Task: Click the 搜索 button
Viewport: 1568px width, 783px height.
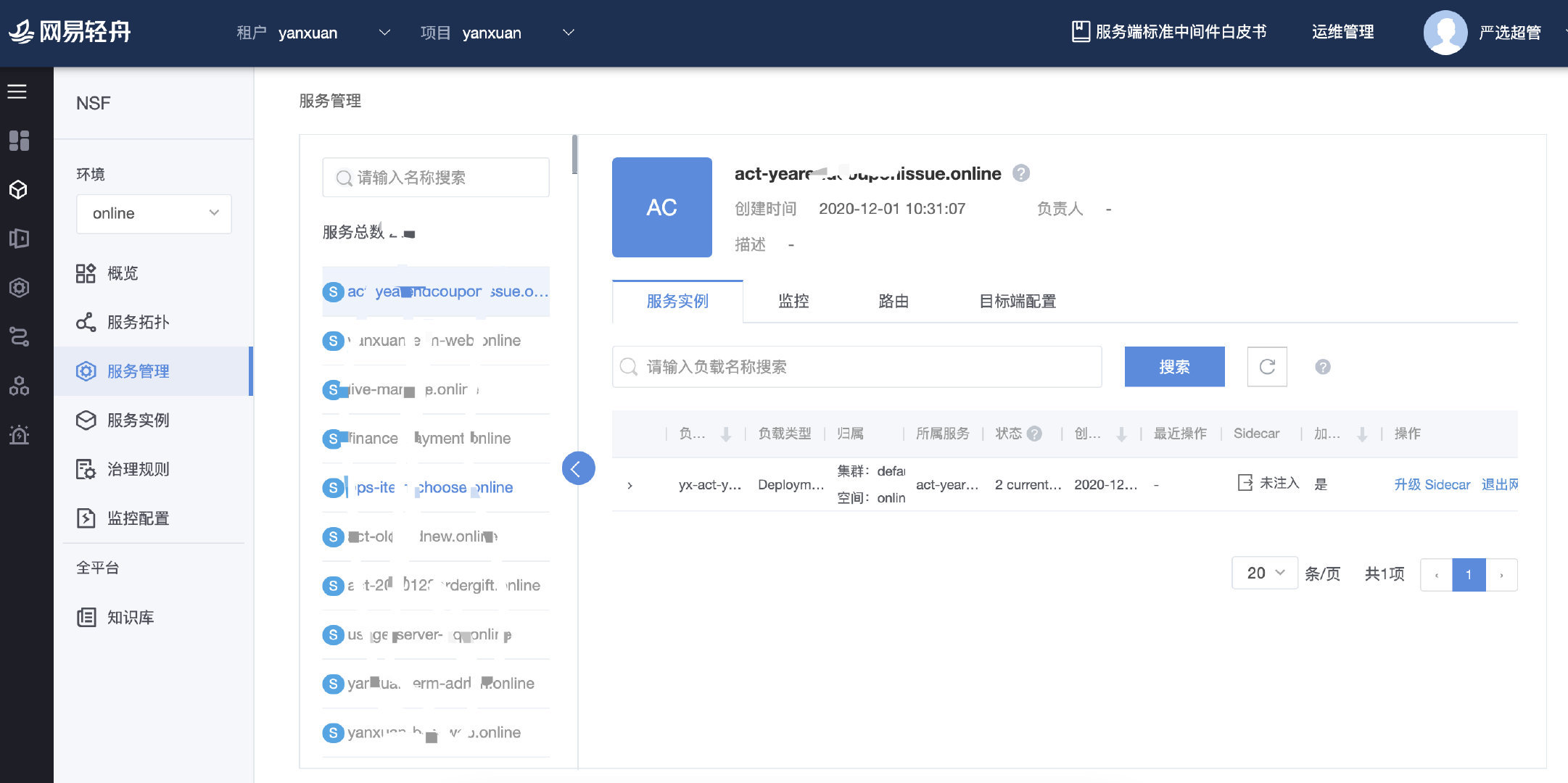Action: (x=1173, y=367)
